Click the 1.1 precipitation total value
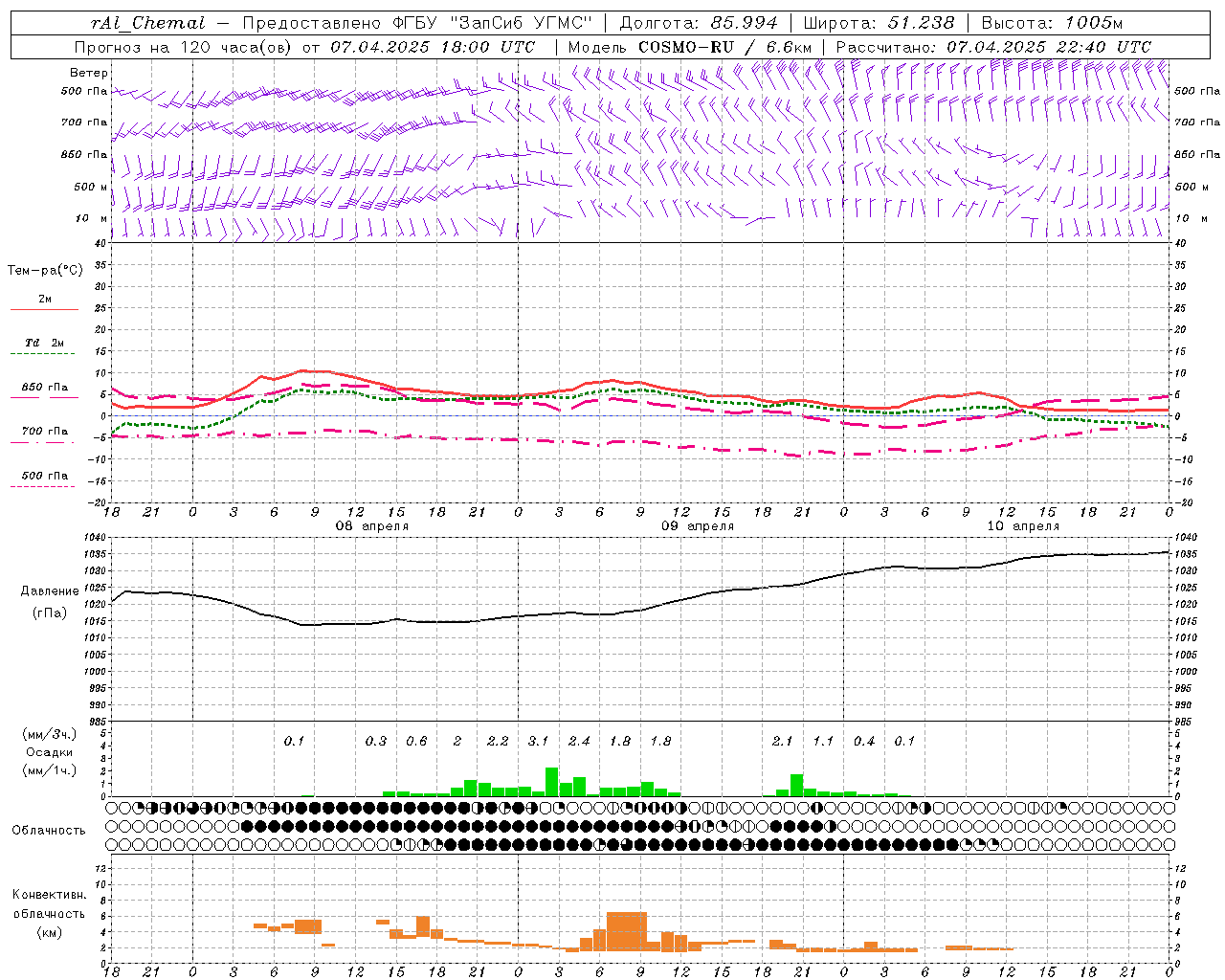Screen dimensions: 1225x980 (823, 741)
